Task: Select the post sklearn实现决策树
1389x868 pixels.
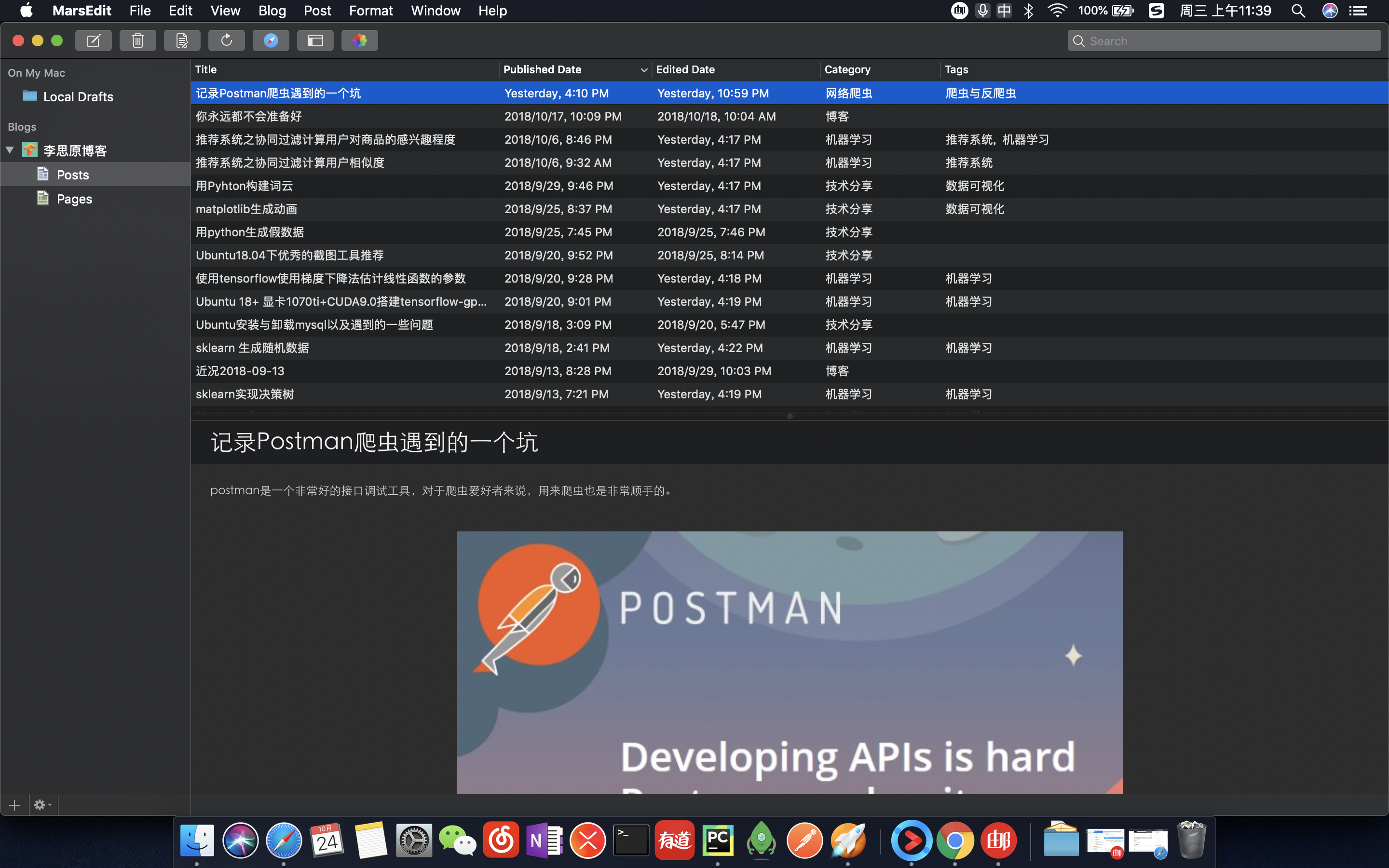Action: pyautogui.click(x=789, y=394)
